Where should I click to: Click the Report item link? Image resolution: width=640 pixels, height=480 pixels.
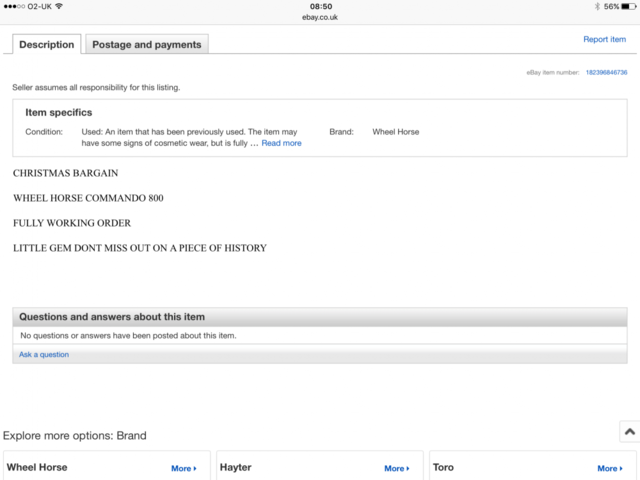point(604,40)
